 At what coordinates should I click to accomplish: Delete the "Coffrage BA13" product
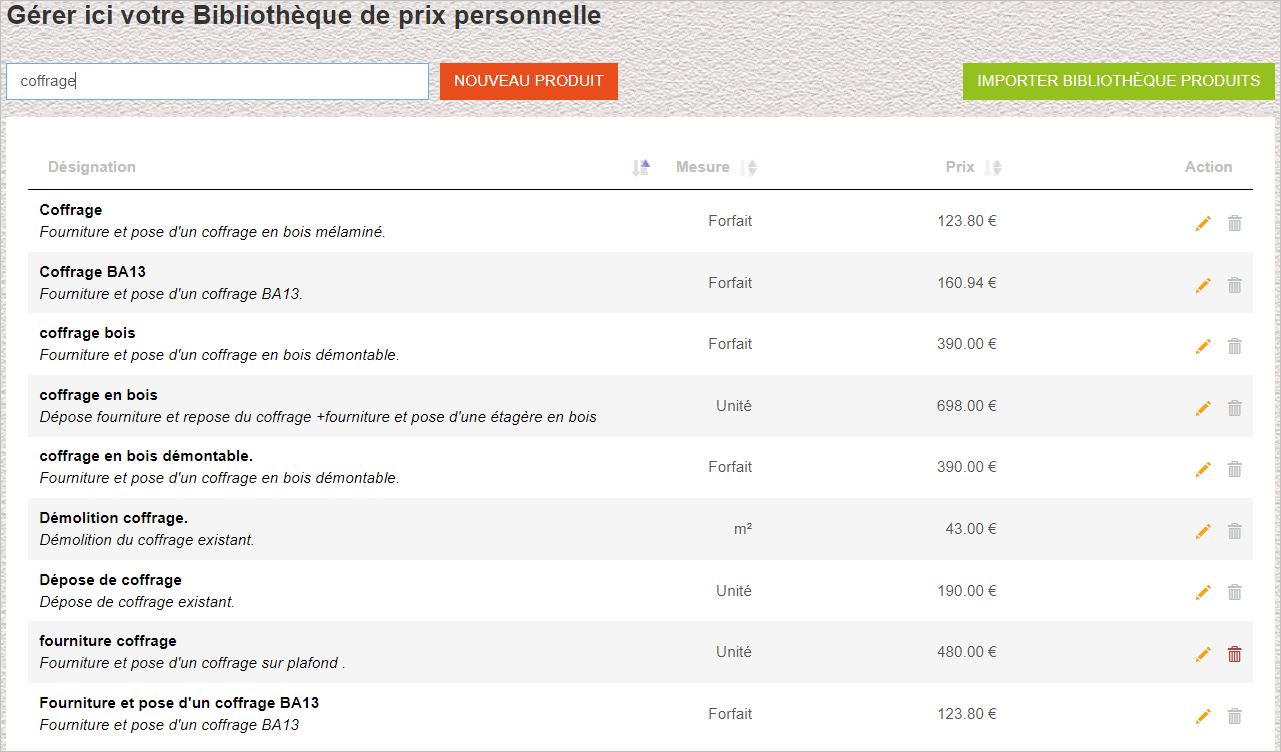coord(1234,284)
